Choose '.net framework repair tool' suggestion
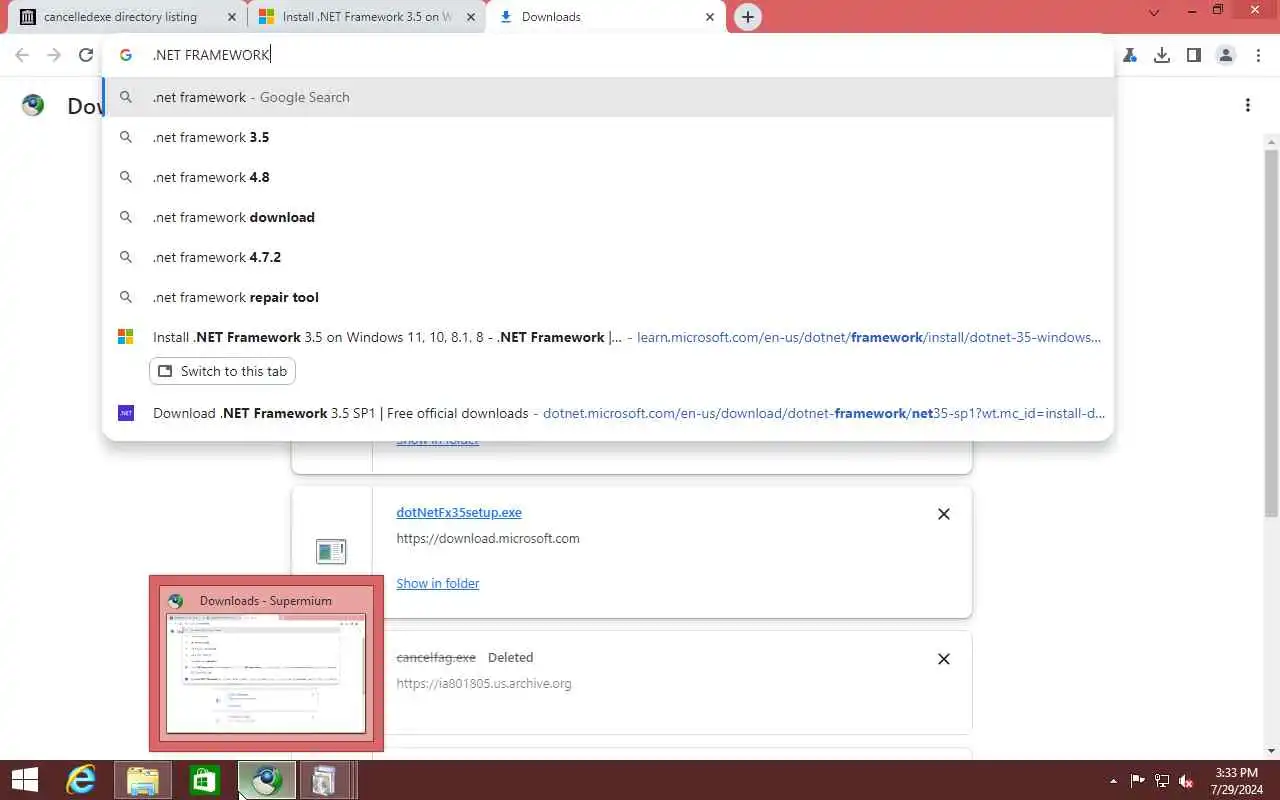Viewport: 1280px width, 800px height. [x=608, y=297]
